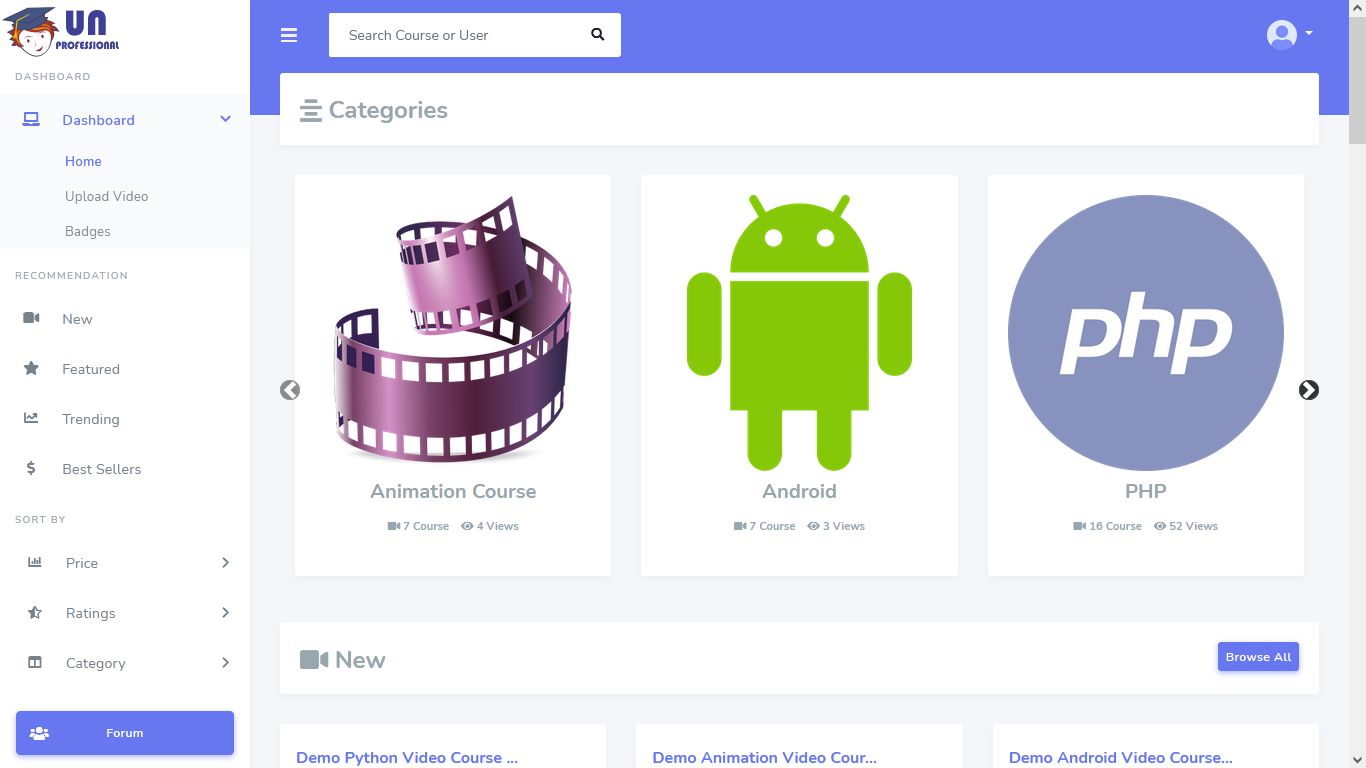Viewport: 1366px width, 768px height.
Task: Click the search magnifier icon
Action: click(x=598, y=34)
